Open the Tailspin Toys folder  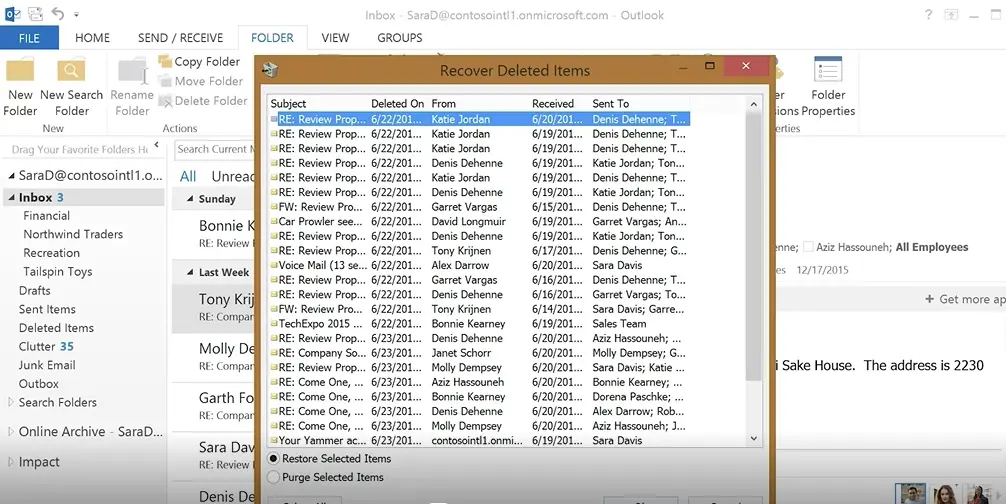58,272
